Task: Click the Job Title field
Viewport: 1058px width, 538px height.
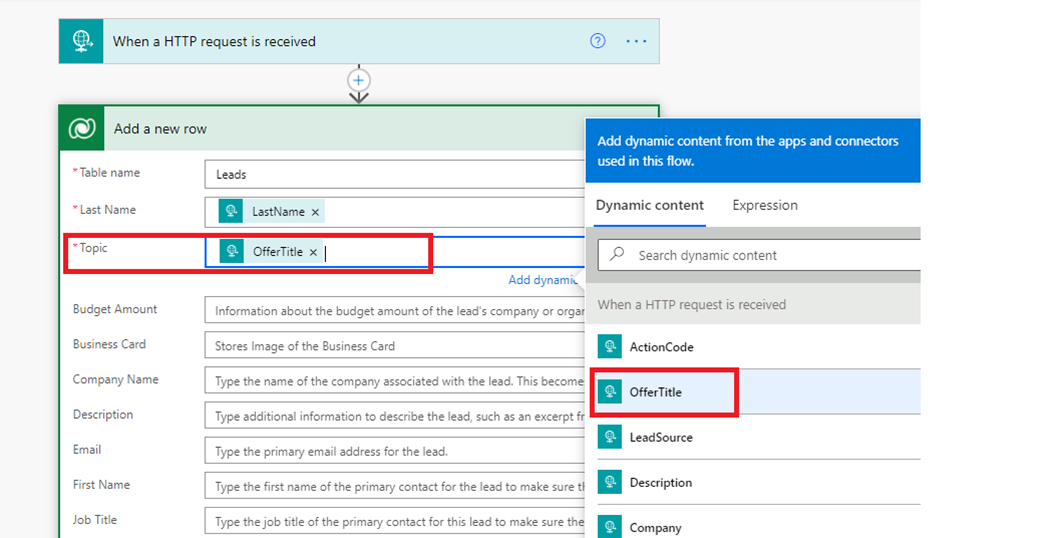Action: (x=395, y=521)
